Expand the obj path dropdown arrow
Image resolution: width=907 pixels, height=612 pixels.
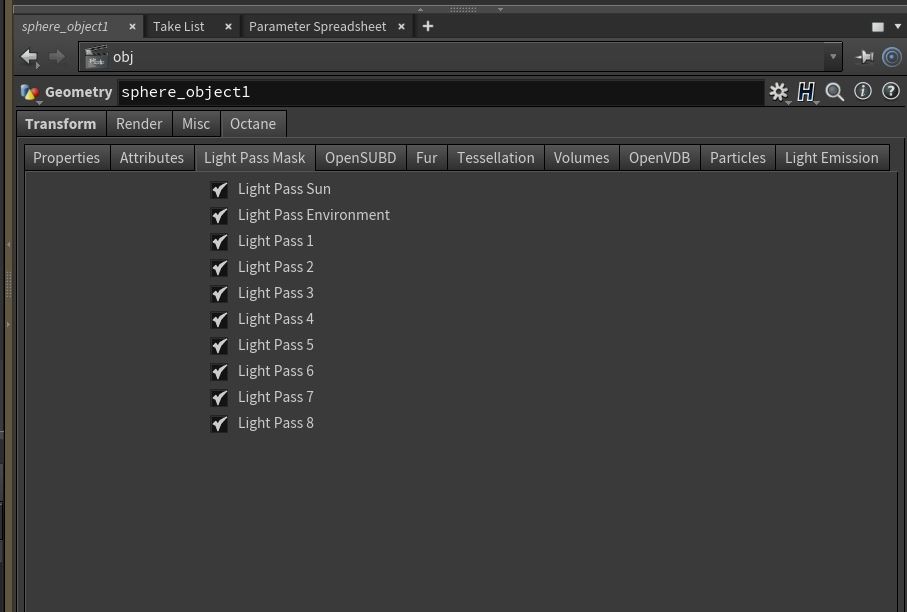click(832, 57)
